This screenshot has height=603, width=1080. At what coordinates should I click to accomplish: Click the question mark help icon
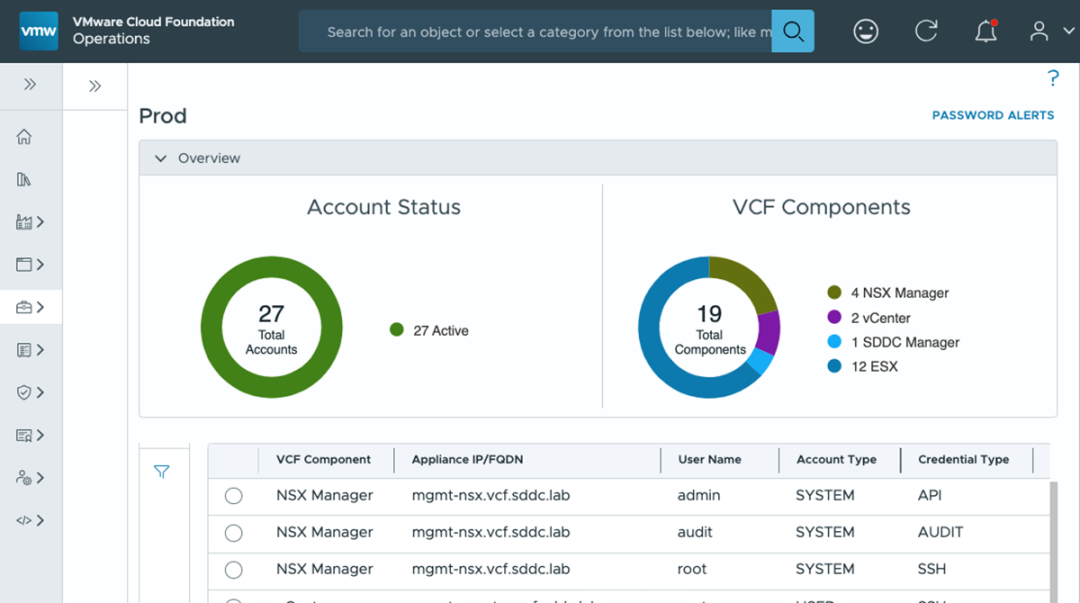point(1053,79)
